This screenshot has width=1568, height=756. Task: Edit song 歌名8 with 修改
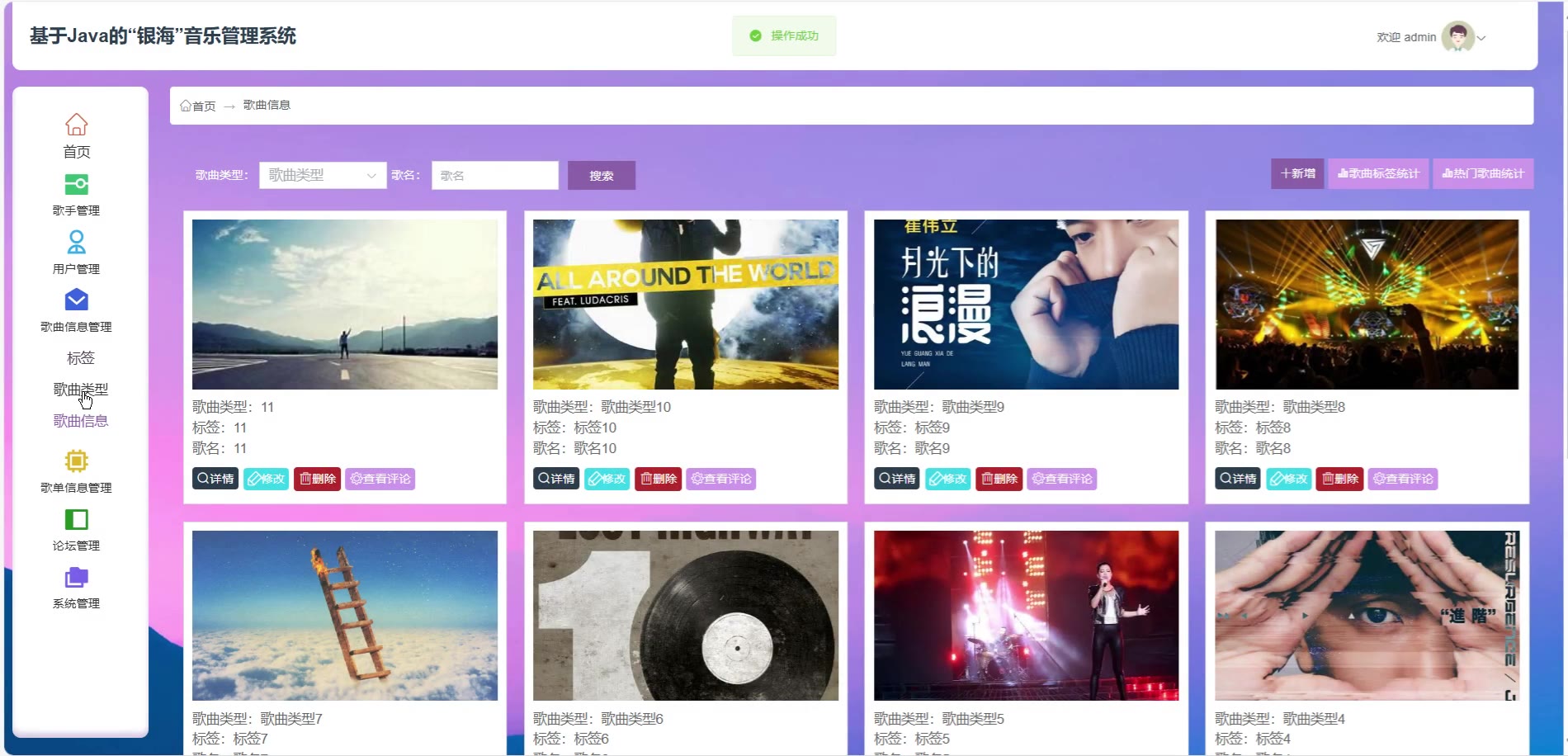click(x=1289, y=479)
